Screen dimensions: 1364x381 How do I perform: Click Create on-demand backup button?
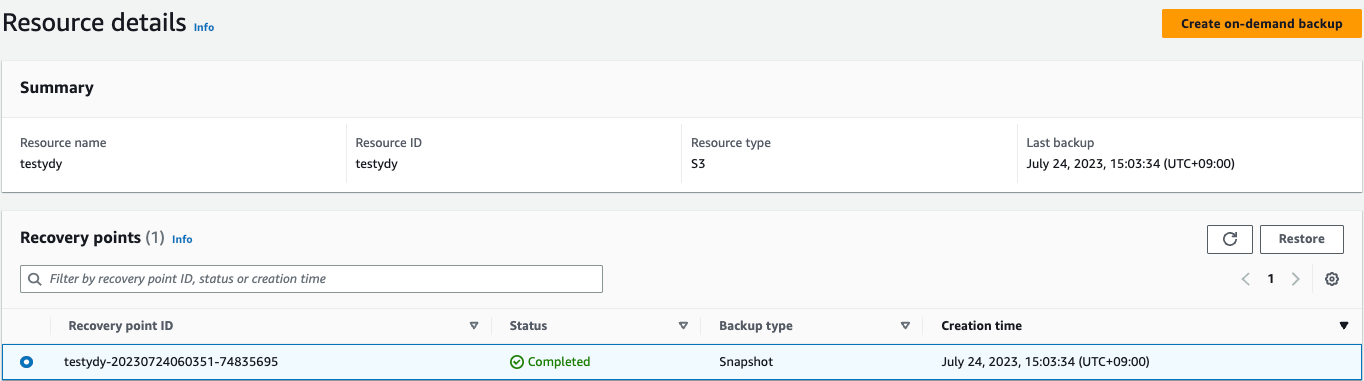pyautogui.click(x=1261, y=24)
